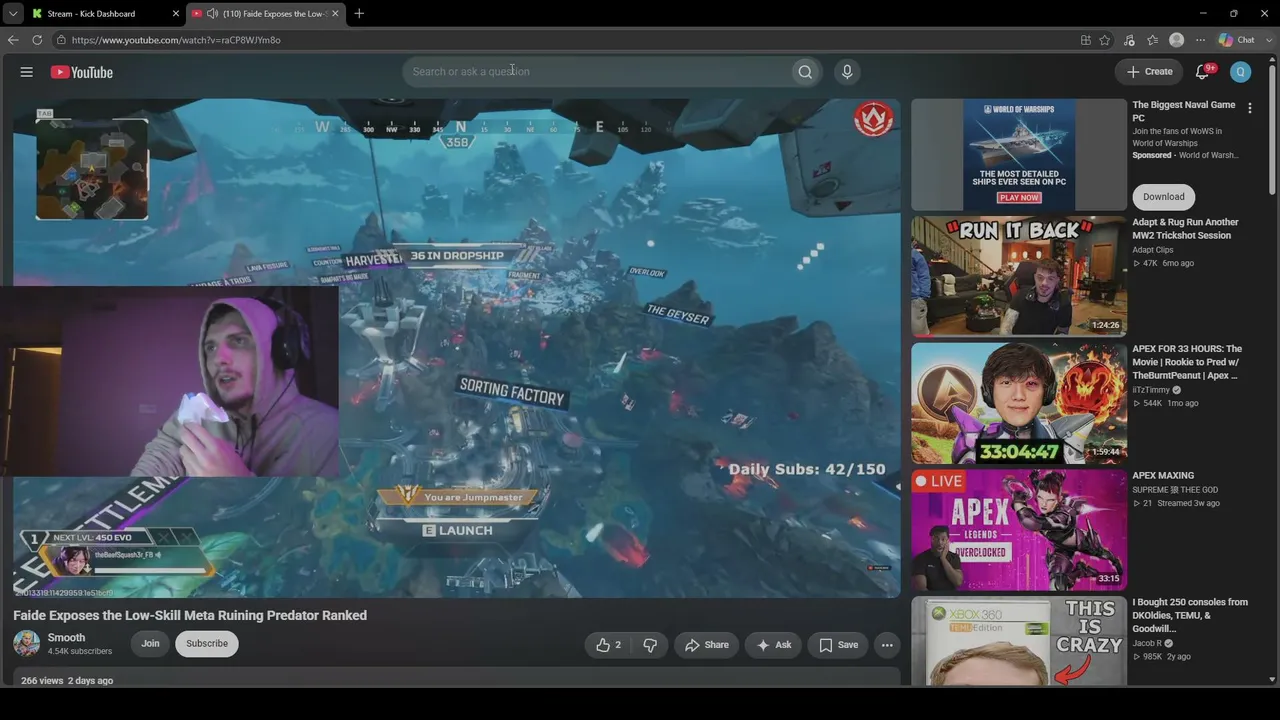Click the search magnifier button
Viewport: 1280px width, 720px height.
805,72
